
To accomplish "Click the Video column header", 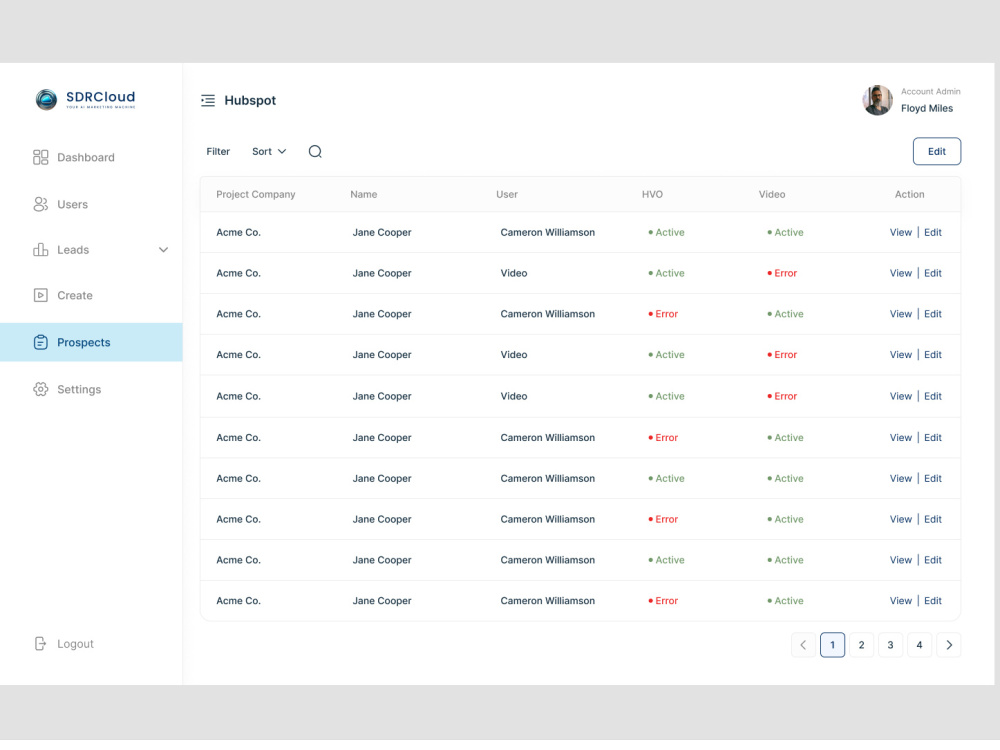I will (x=772, y=195).
